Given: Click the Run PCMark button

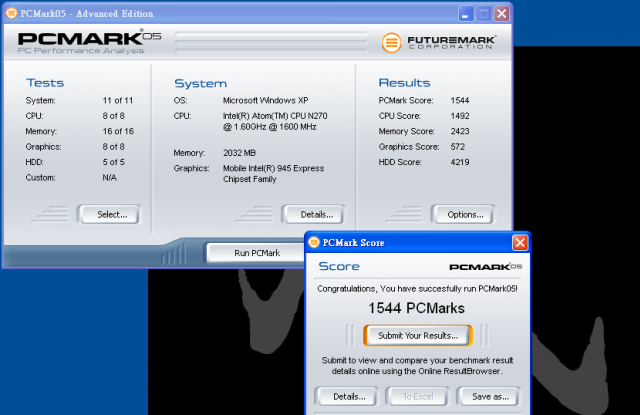Looking at the screenshot, I should (x=257, y=253).
